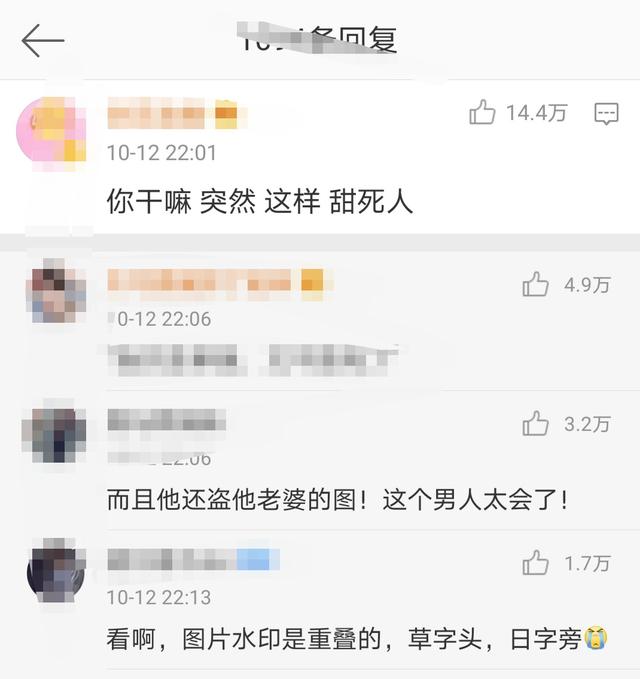The height and width of the screenshot is (679, 640).
Task: Select the comment 你干嘛 突然 这样 甜死人
Action: 260,201
